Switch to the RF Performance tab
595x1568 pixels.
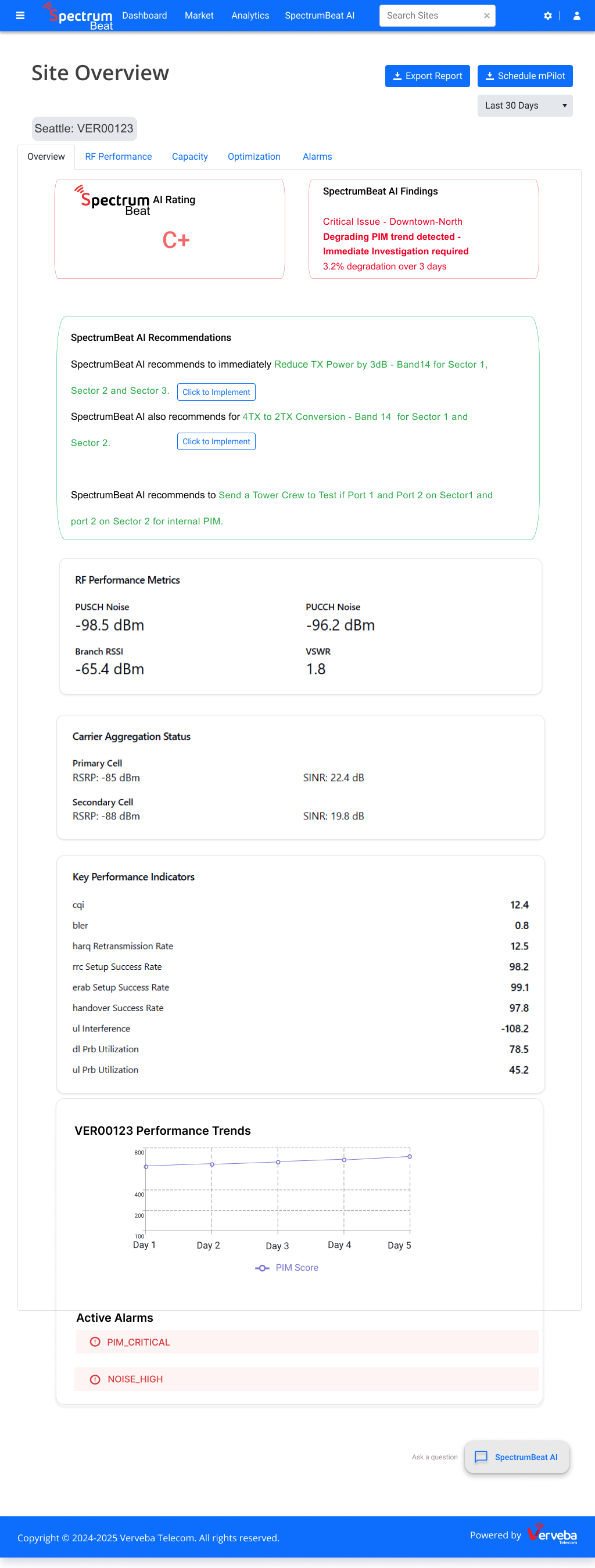(x=118, y=157)
